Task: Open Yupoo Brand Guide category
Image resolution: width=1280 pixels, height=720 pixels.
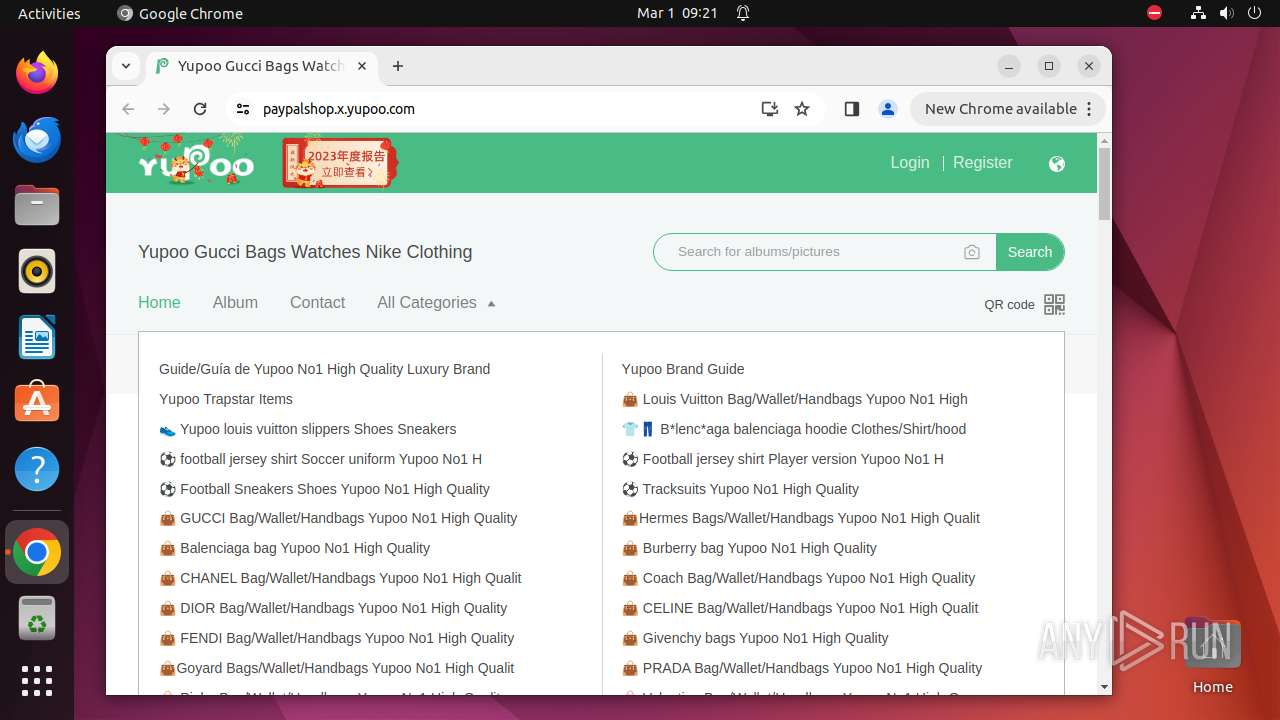Action: 683,369
